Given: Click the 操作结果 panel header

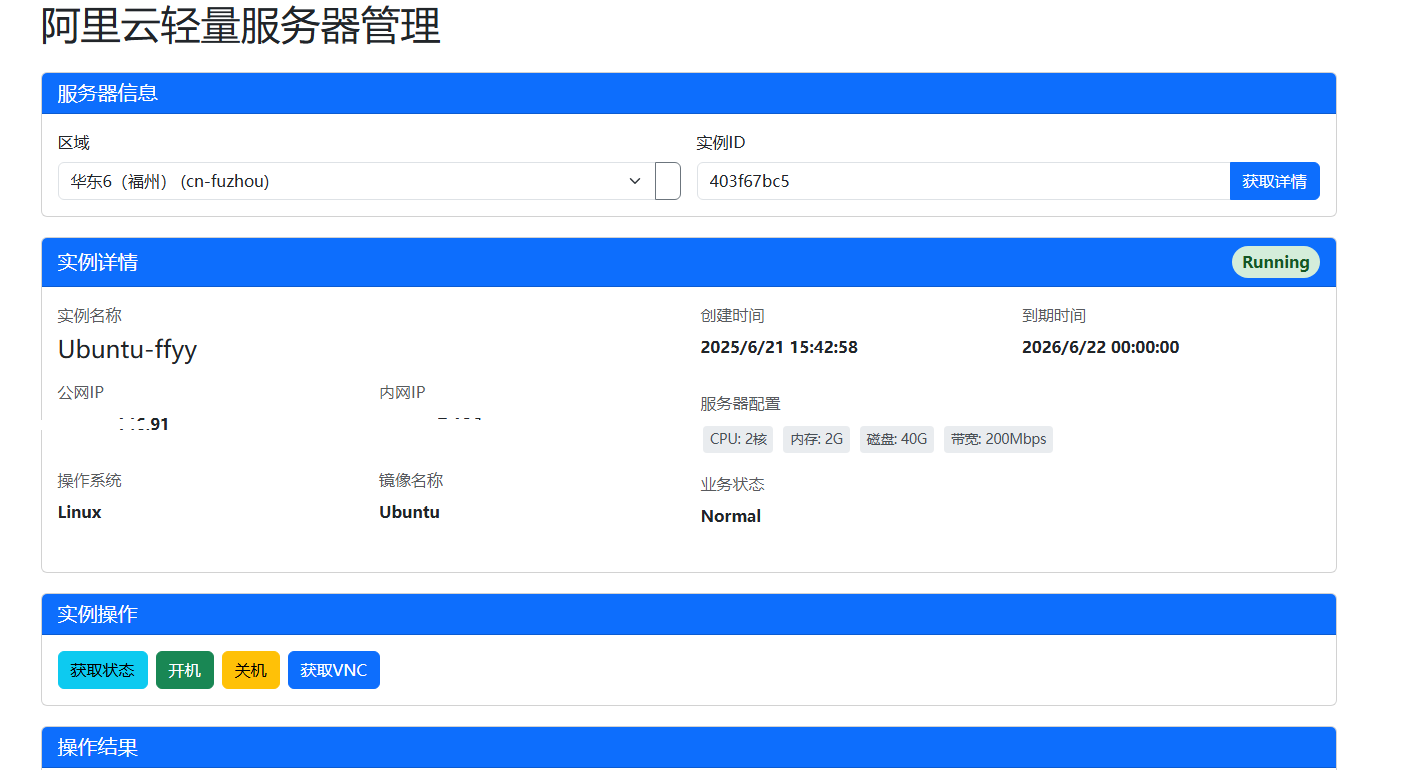Looking at the screenshot, I should point(689,747).
